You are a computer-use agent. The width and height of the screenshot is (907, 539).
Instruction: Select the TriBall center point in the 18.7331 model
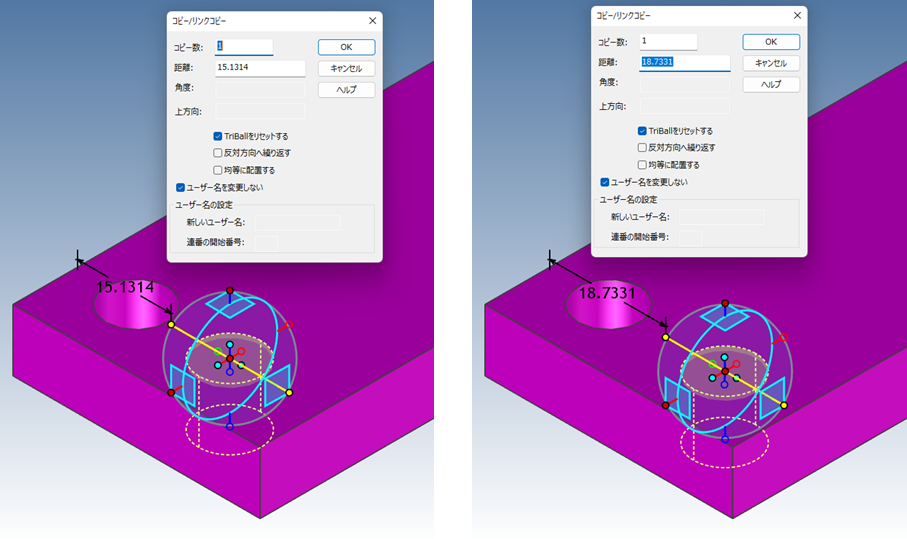pos(725,371)
